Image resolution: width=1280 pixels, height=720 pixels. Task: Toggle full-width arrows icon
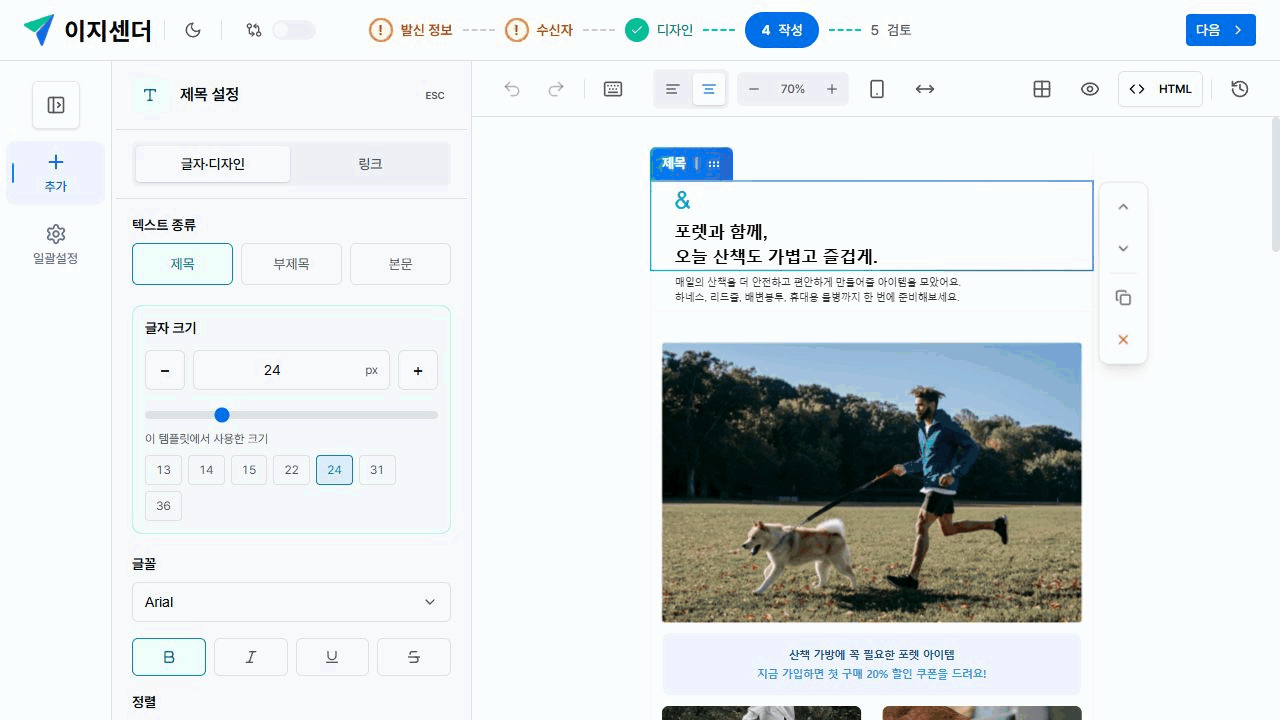[925, 89]
